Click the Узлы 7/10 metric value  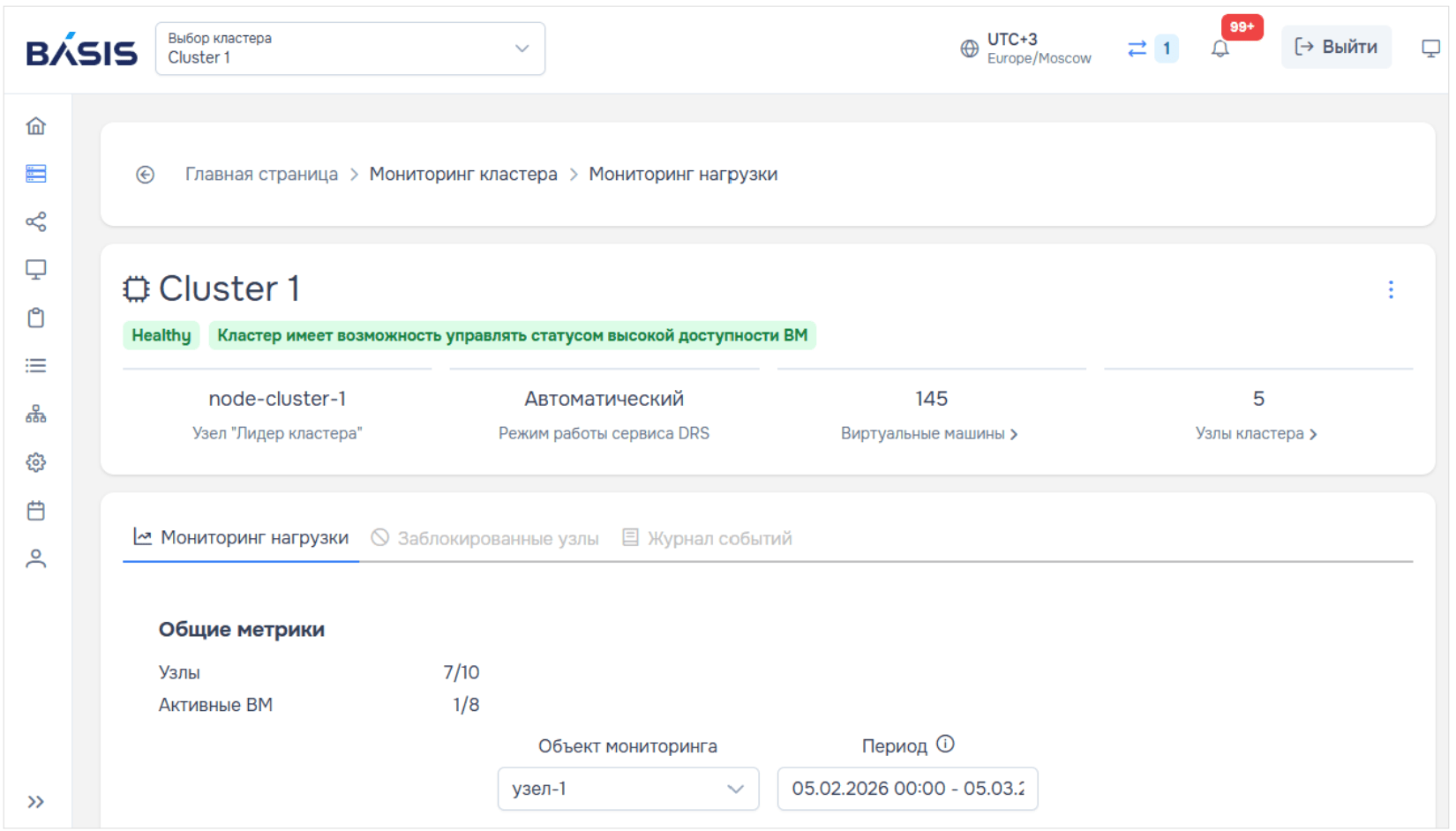click(x=462, y=672)
